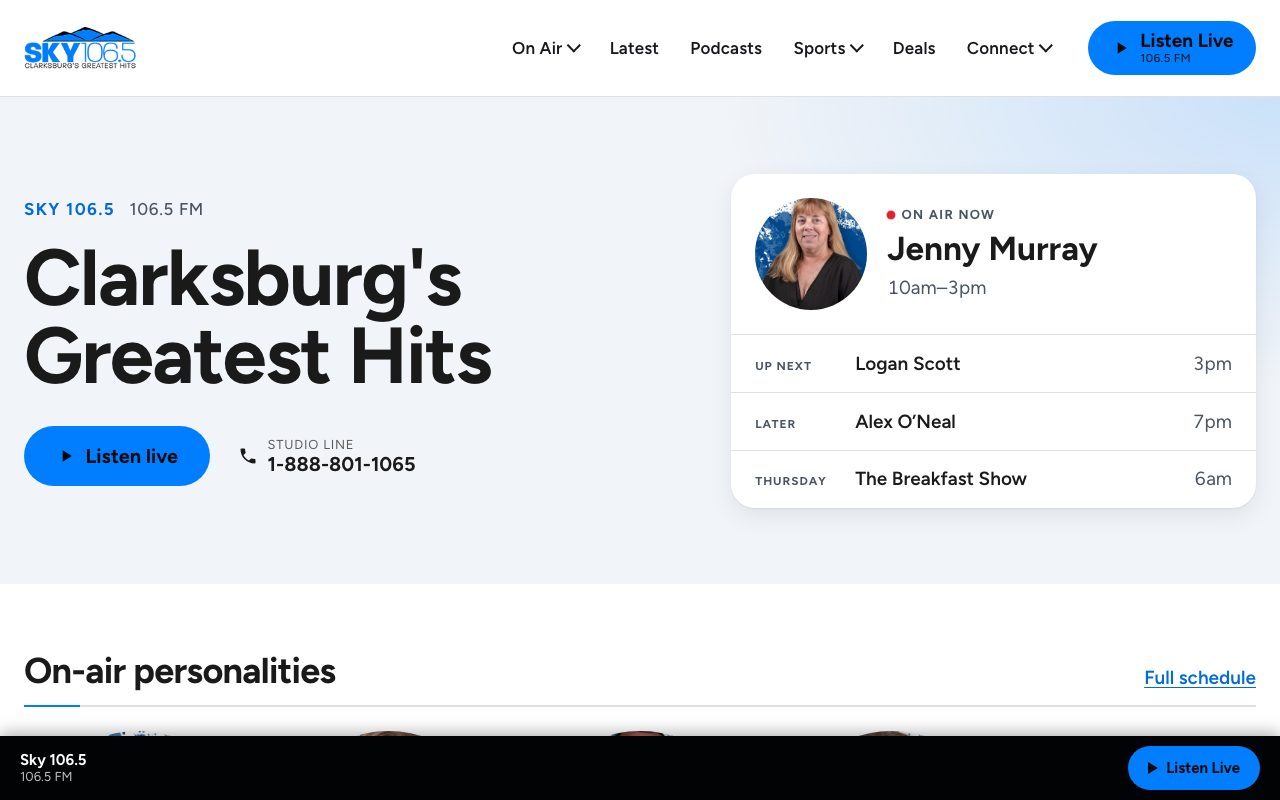Image resolution: width=1280 pixels, height=800 pixels.
Task: Click the 10am–3pm time slot text
Action: click(x=937, y=288)
